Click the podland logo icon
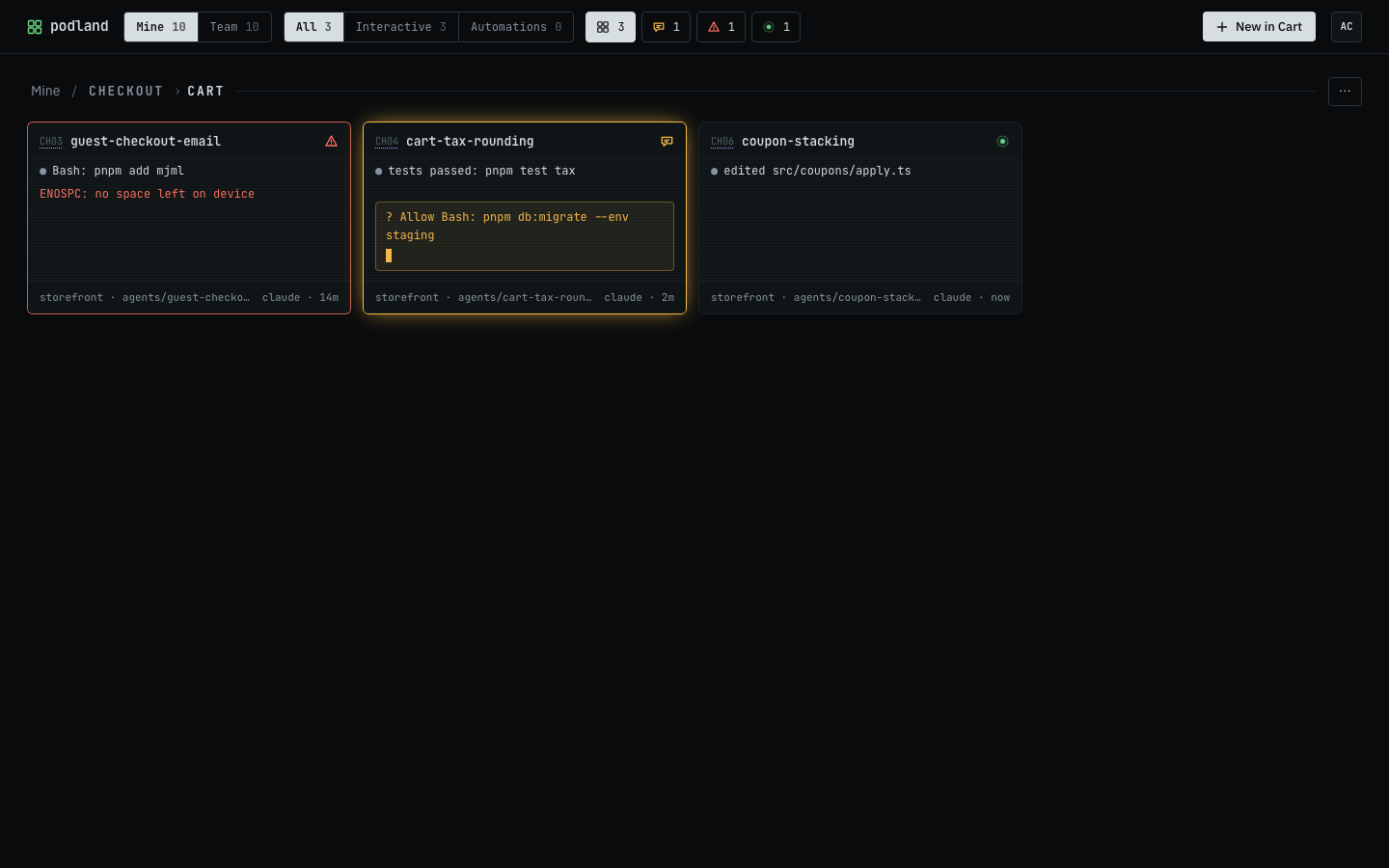This screenshot has width=1389, height=868. click(35, 27)
